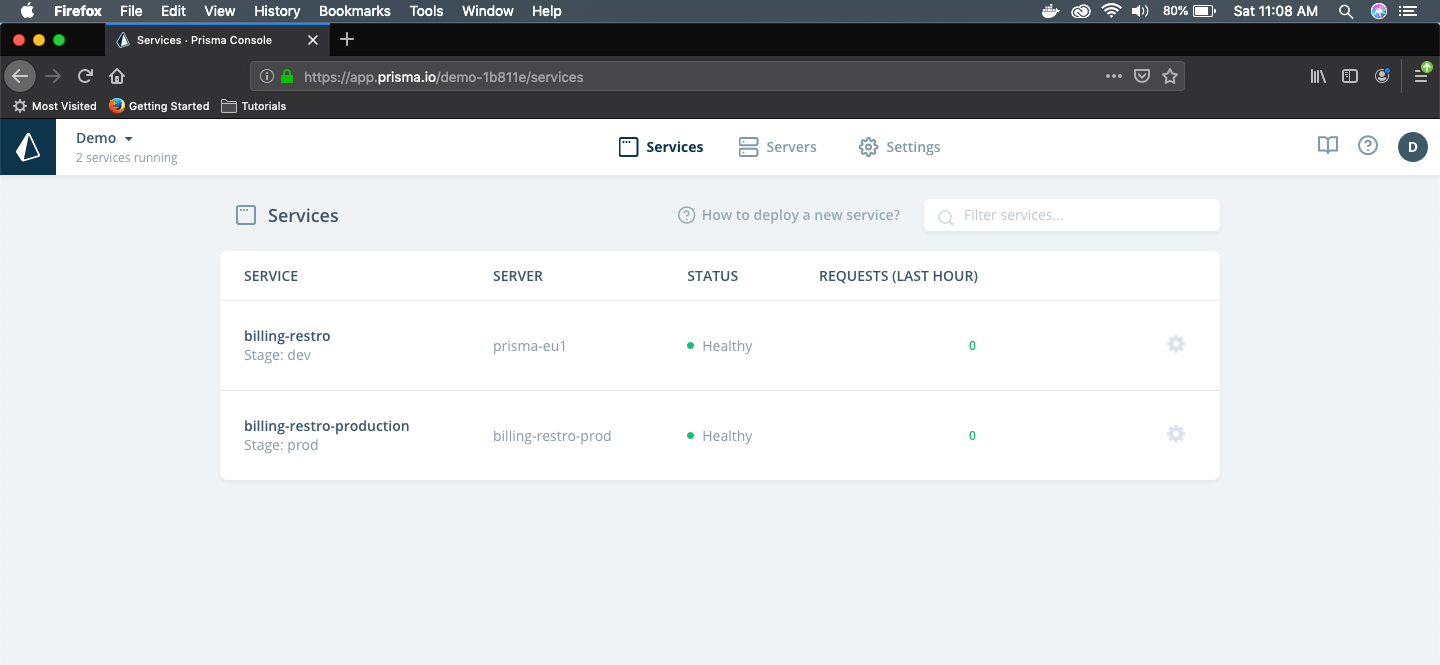Switch to the Settings tab

pyautogui.click(x=899, y=147)
